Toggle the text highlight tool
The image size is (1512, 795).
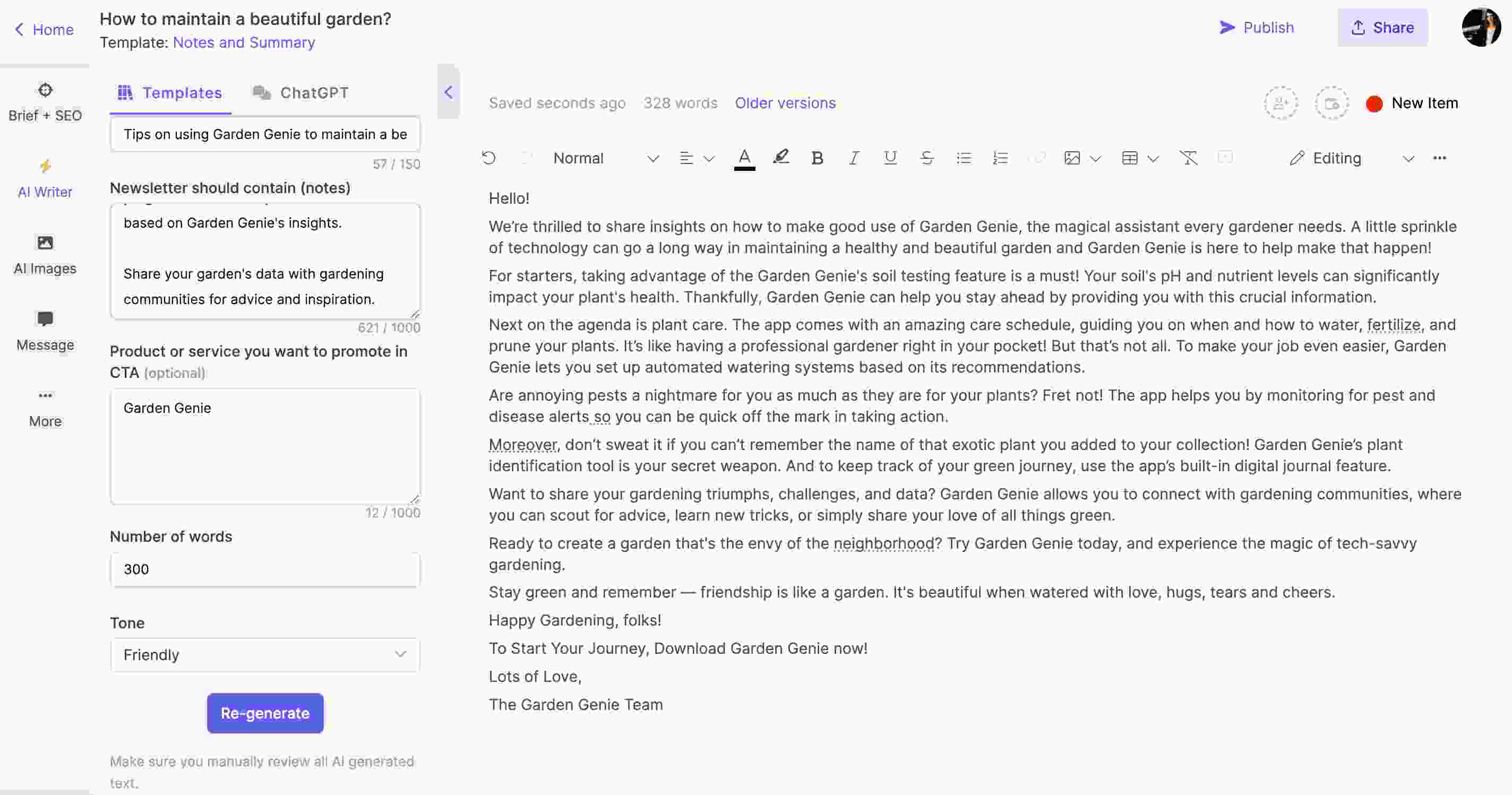780,157
